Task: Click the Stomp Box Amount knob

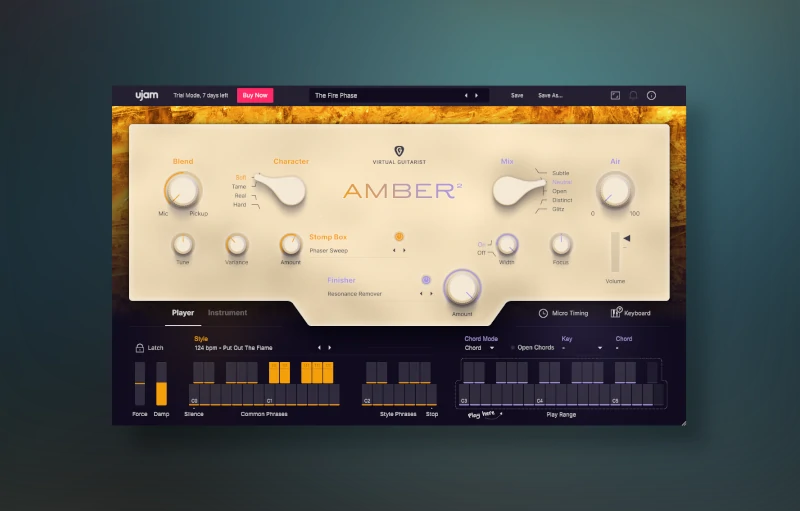Action: [x=290, y=245]
